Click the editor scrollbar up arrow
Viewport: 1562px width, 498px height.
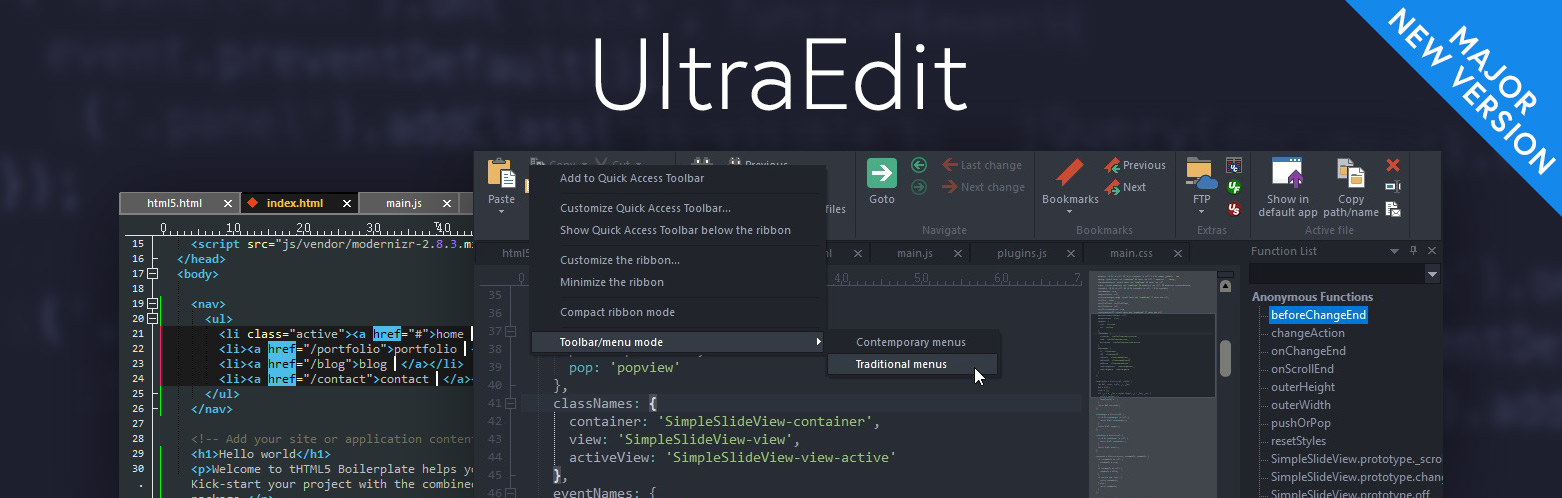tap(1224, 287)
